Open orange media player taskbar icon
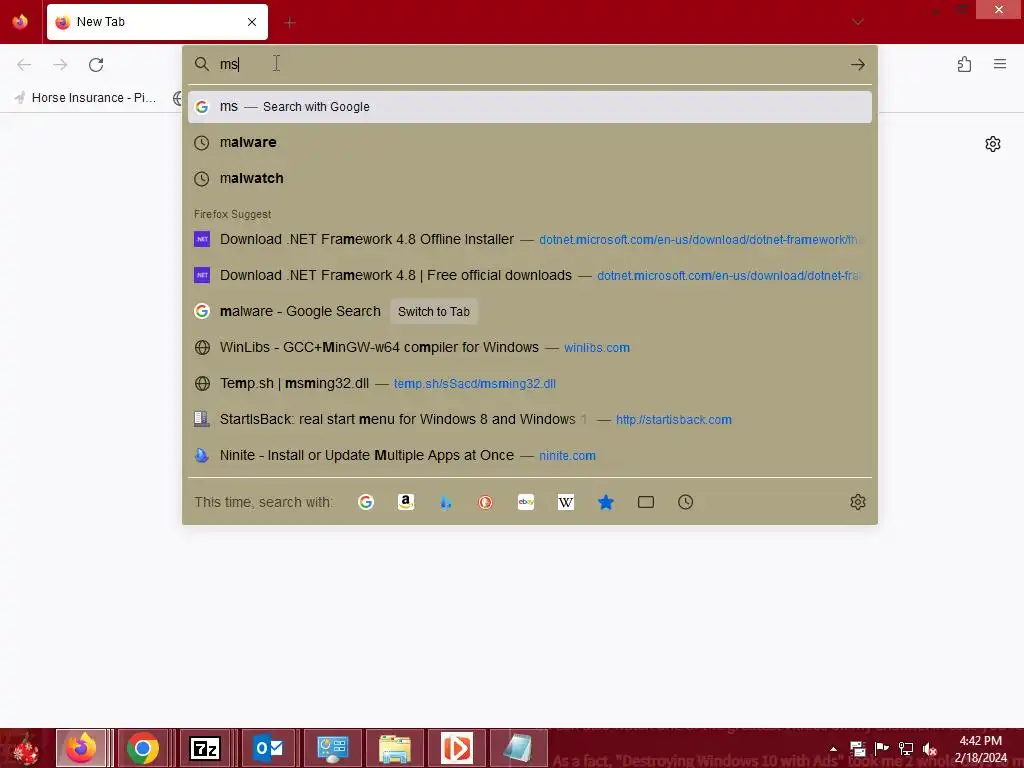Screen dimensions: 1024x768 click(456, 748)
